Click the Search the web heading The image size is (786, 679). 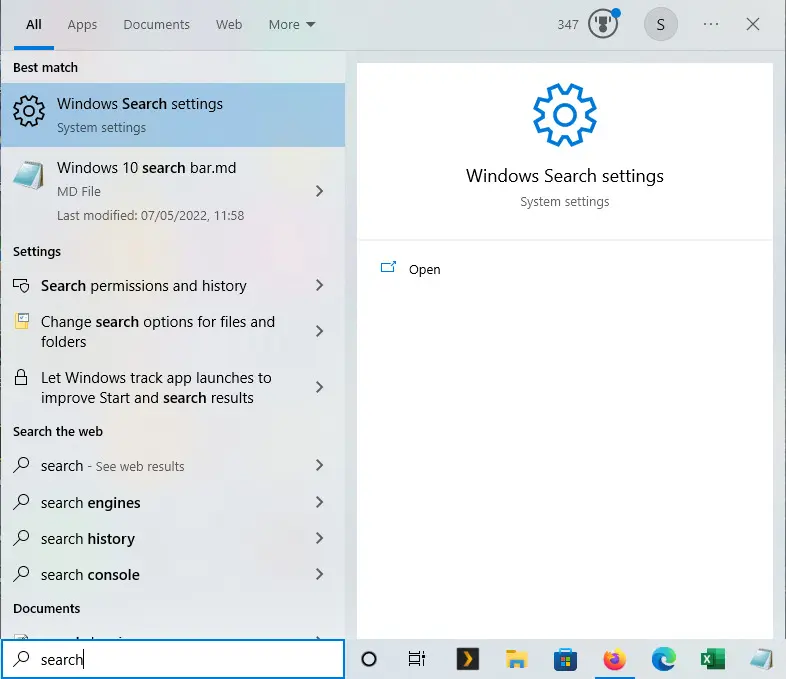coord(58,431)
